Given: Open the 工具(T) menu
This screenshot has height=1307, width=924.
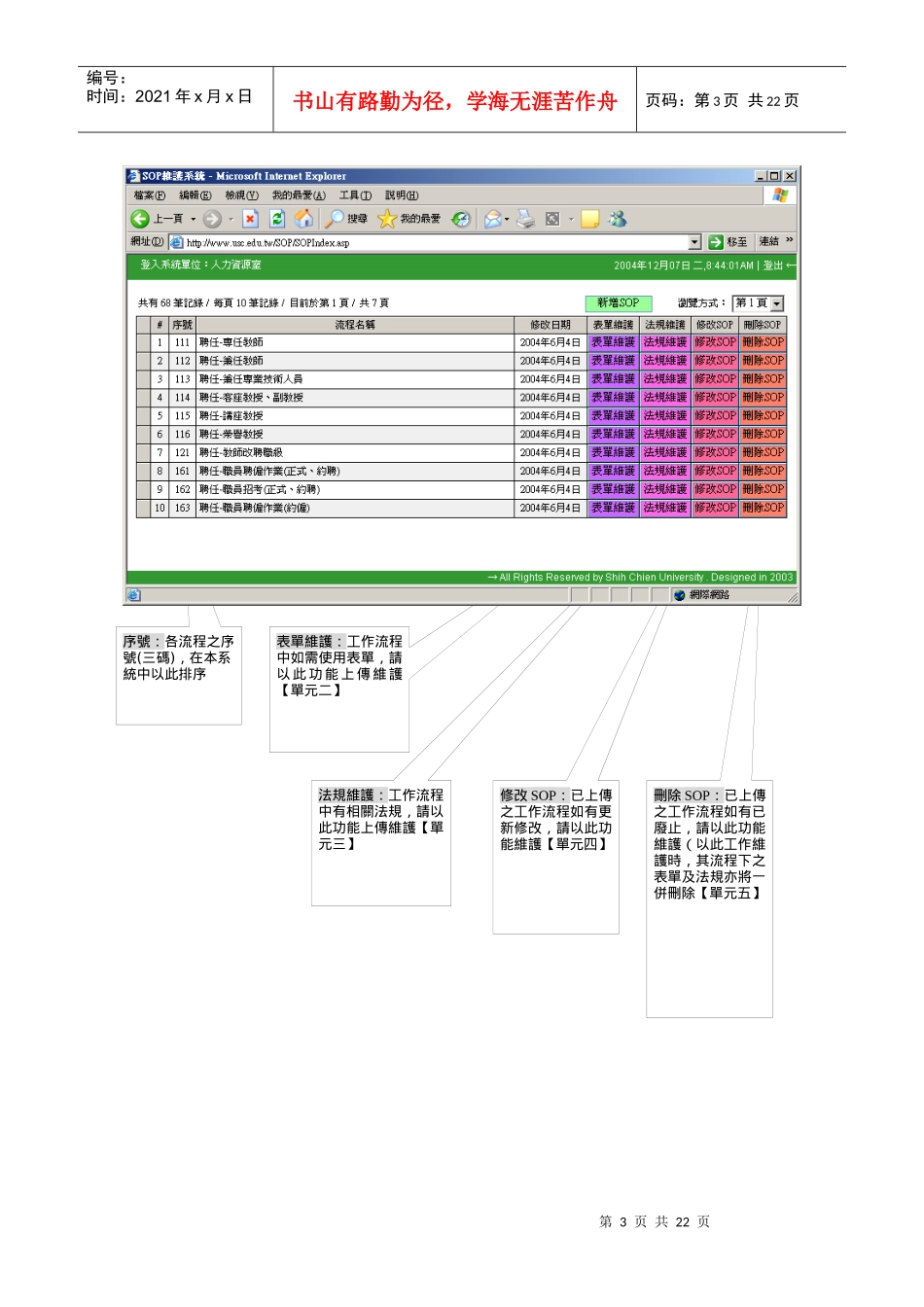Looking at the screenshot, I should tap(355, 195).
